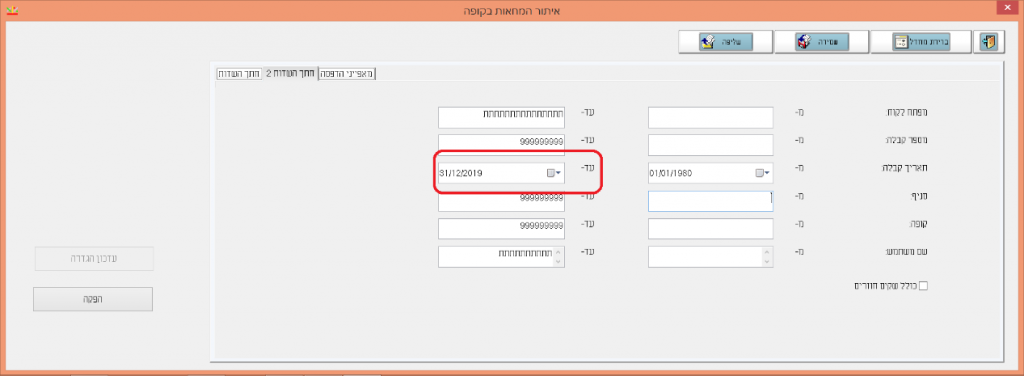Open the calendar dropdown of the 01/01/1980 date
The image size is (1024, 376).
click(763, 173)
